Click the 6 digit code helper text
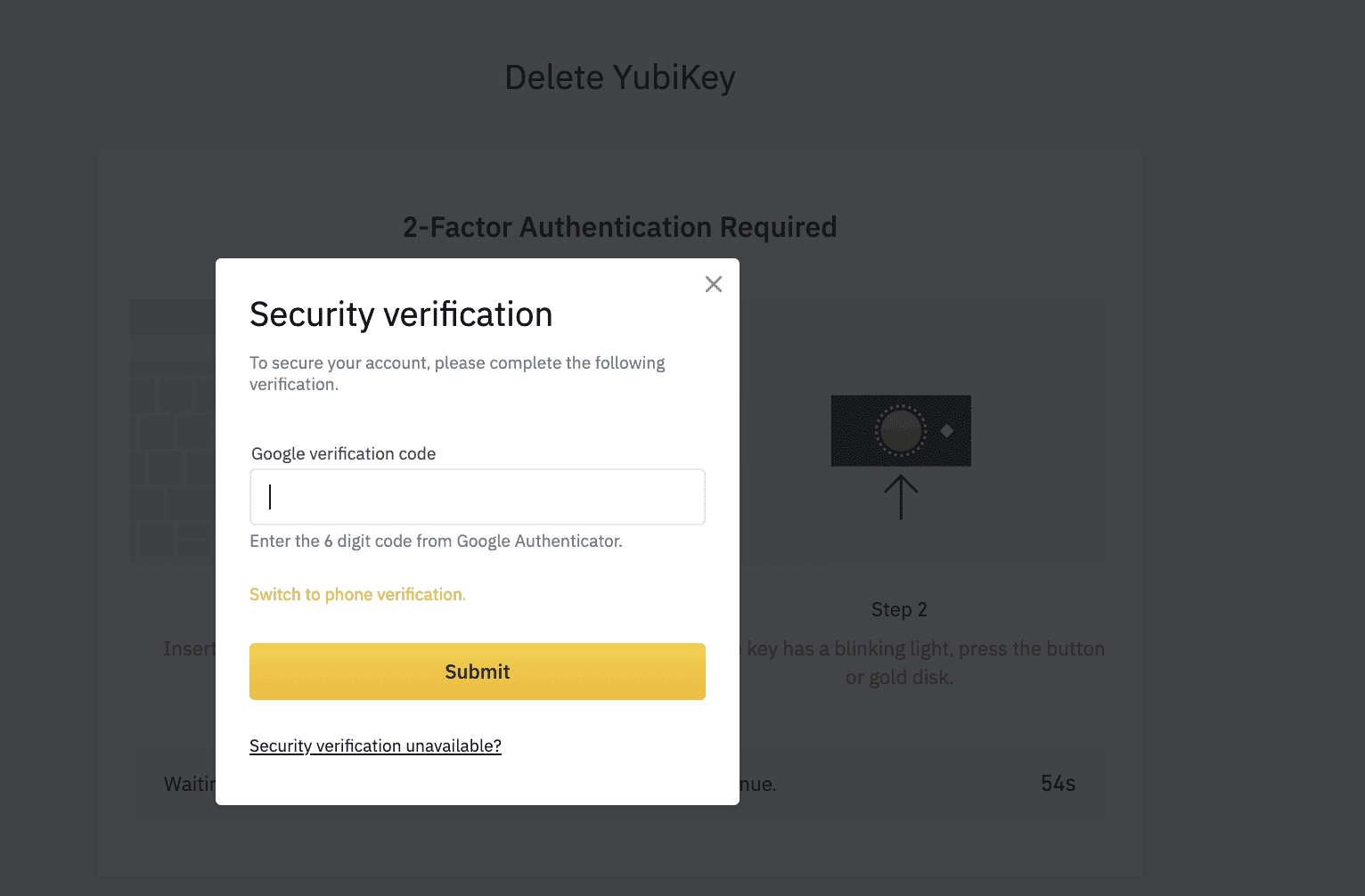 coord(436,541)
